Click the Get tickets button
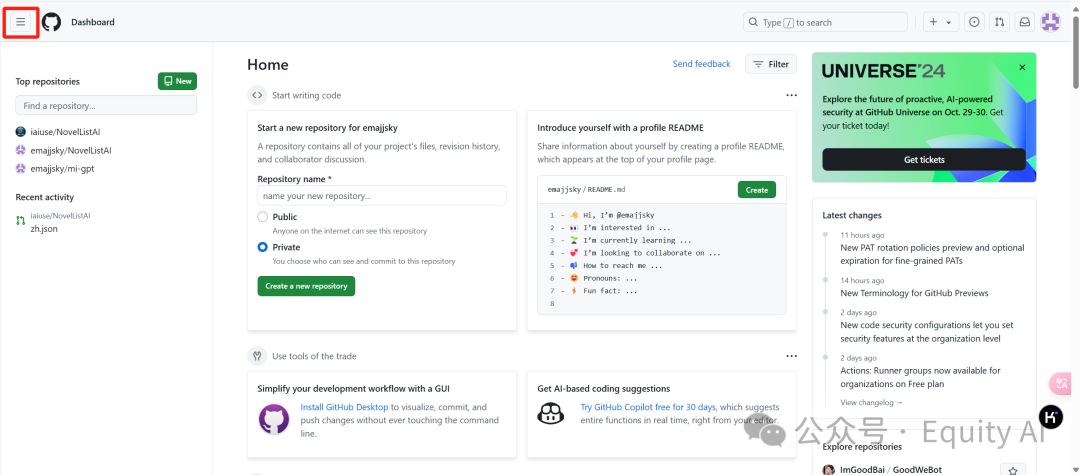1080x475 pixels. tap(924, 160)
